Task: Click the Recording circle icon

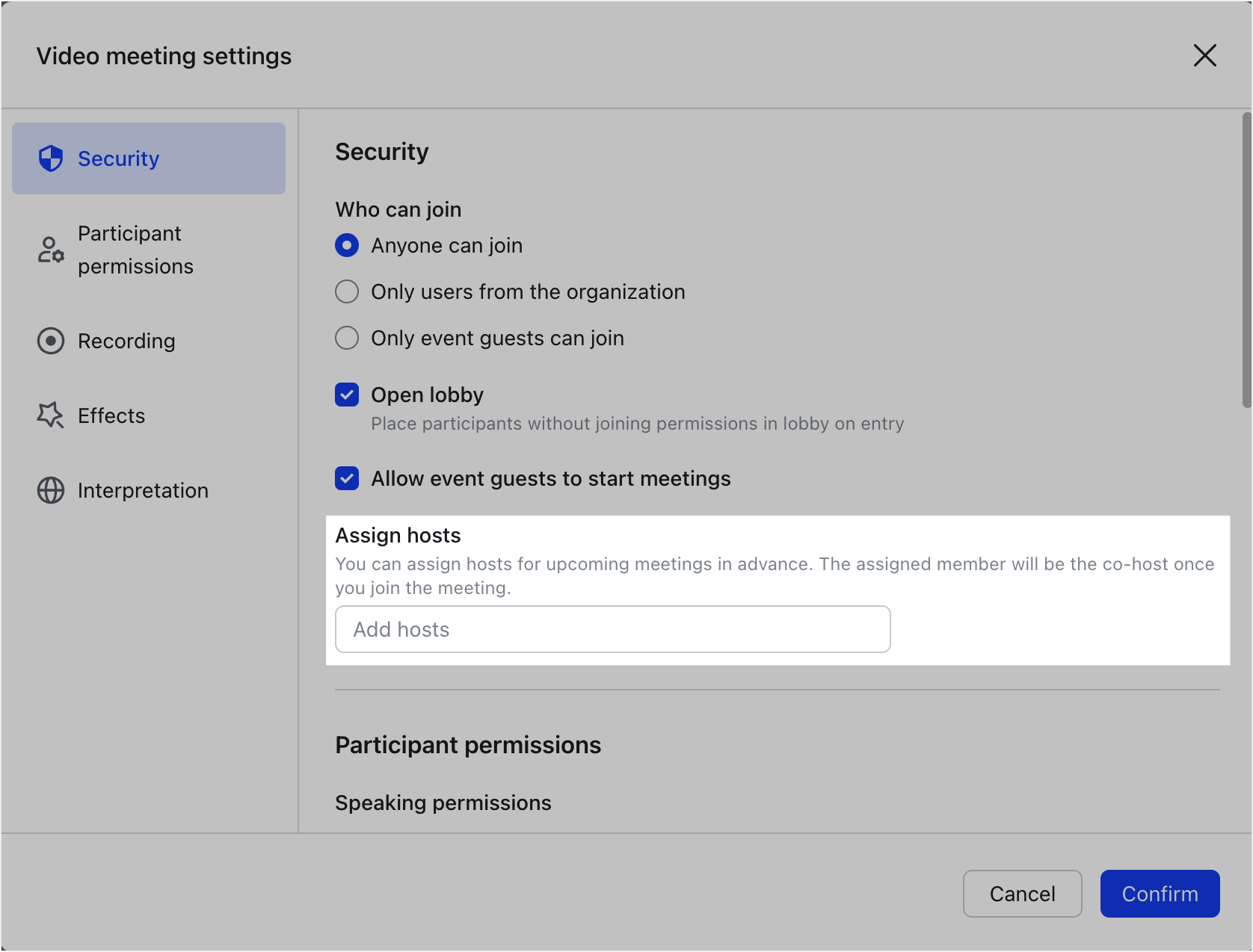Action: [x=51, y=341]
